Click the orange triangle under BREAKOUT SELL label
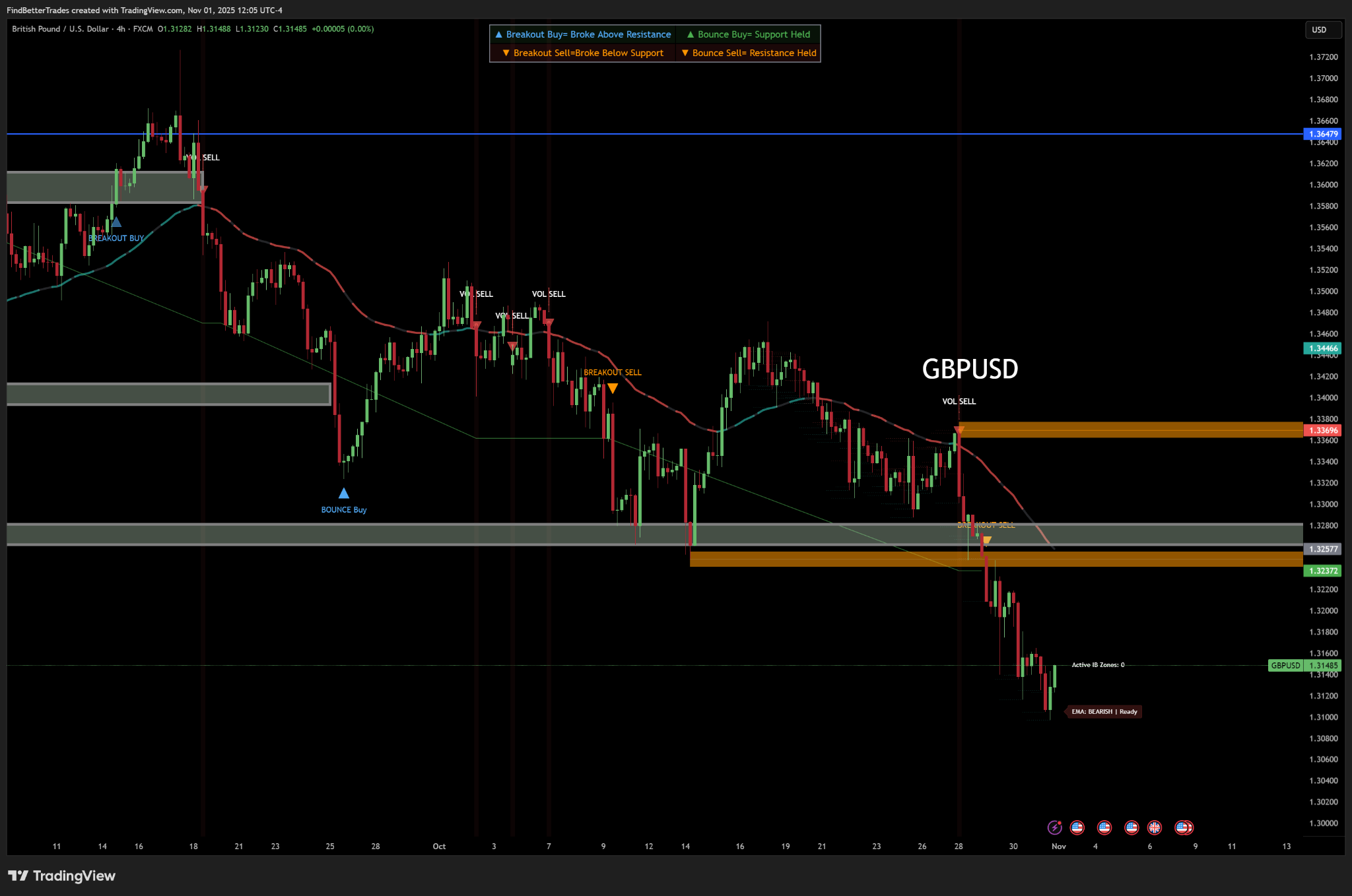This screenshot has height=896, width=1352. pyautogui.click(x=613, y=389)
